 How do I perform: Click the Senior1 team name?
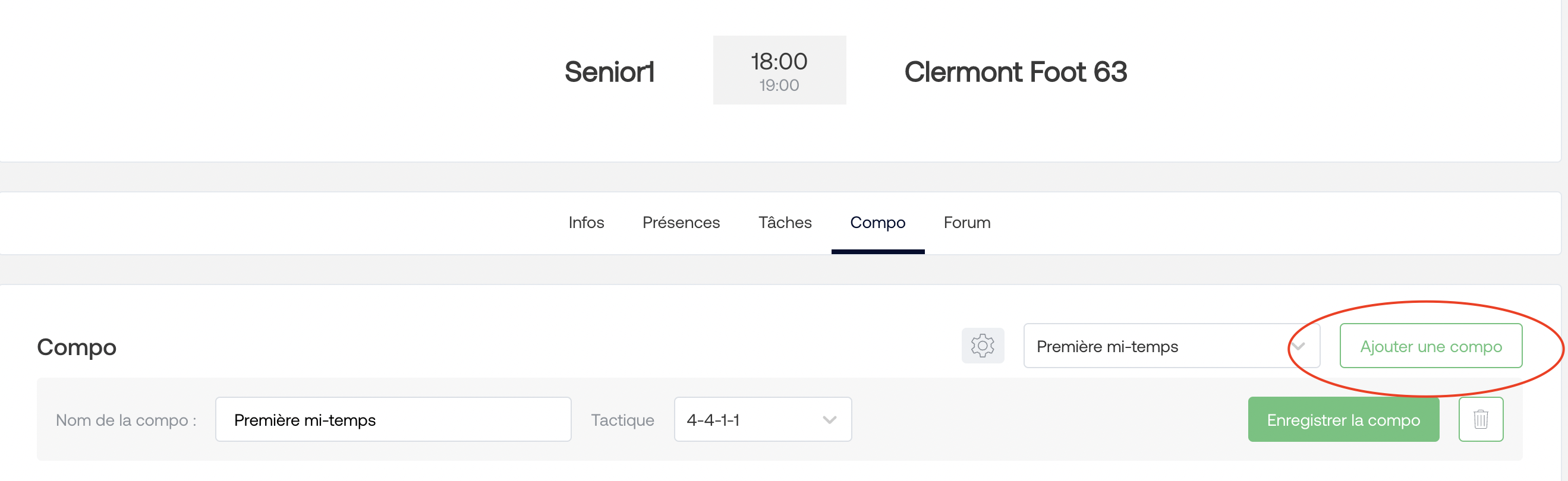(609, 72)
